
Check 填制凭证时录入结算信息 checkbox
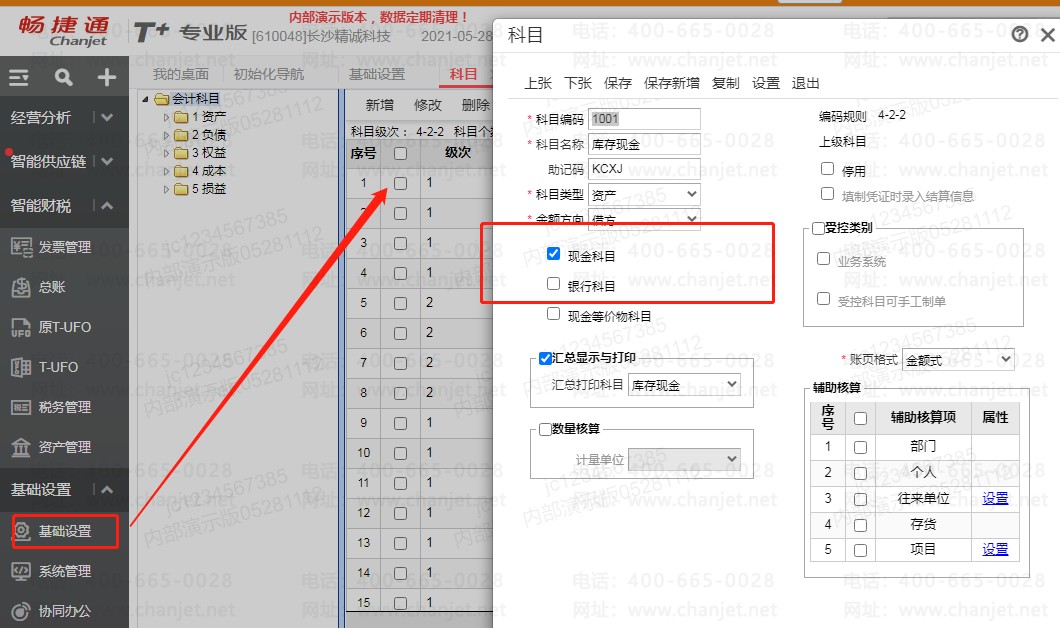[827, 194]
